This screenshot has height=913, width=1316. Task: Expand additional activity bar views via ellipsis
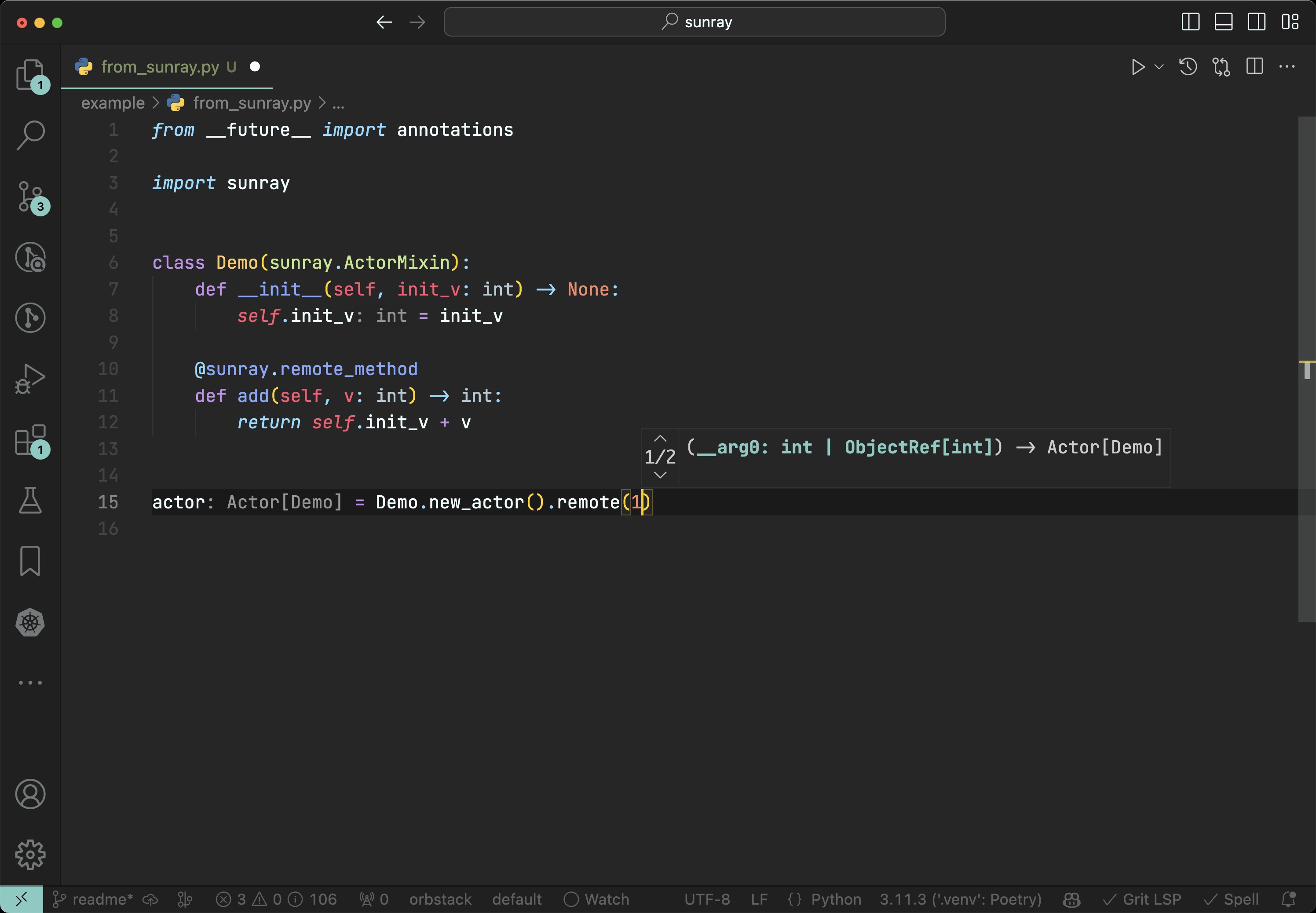click(x=30, y=683)
